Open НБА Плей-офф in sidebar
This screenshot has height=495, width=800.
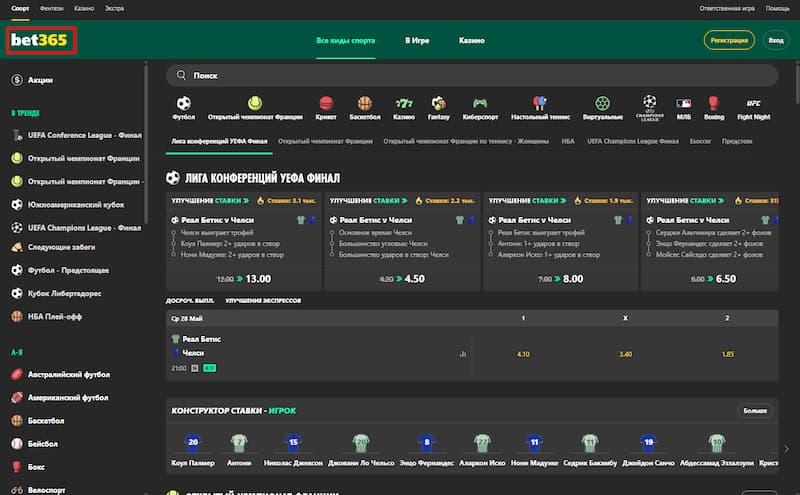(46, 316)
